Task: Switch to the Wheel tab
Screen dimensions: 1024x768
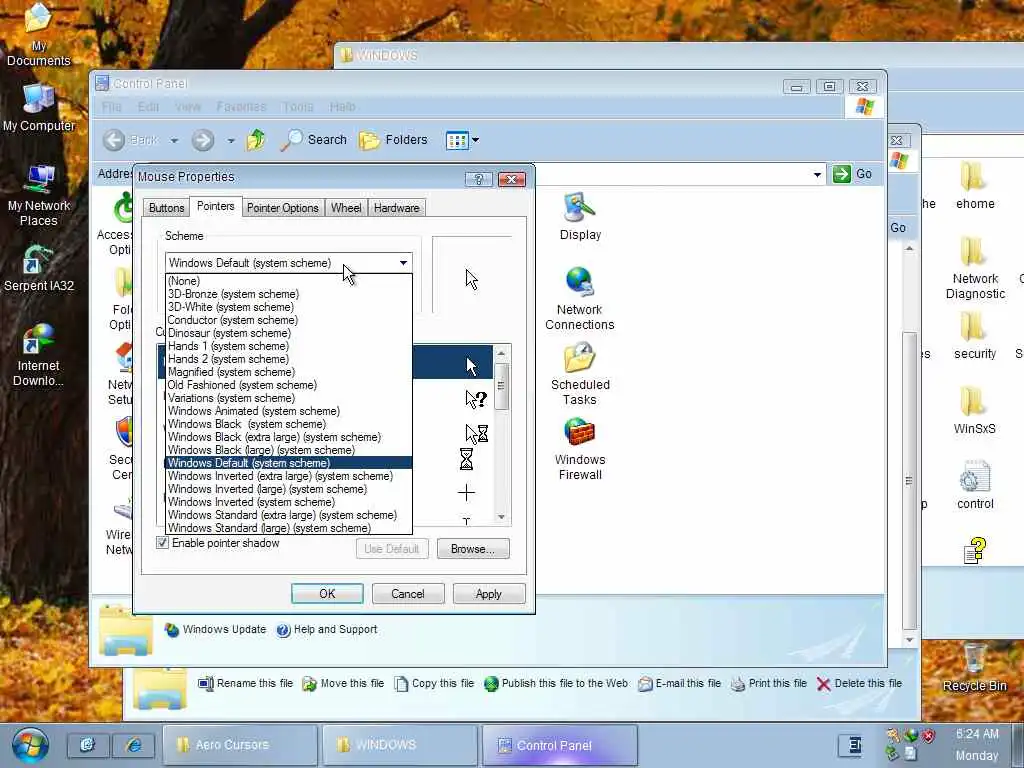Action: (x=346, y=208)
